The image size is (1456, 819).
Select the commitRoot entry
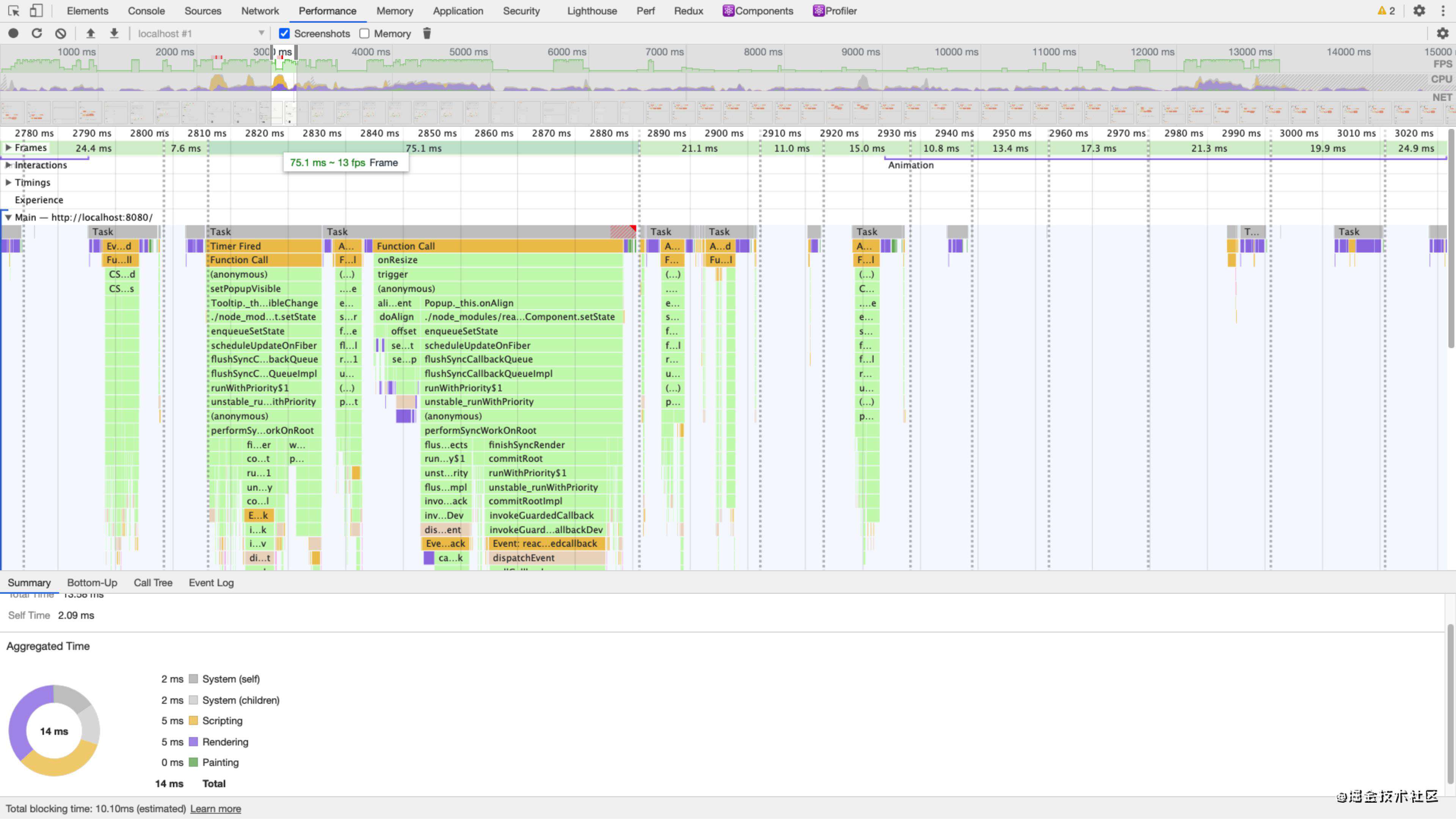coord(554,458)
